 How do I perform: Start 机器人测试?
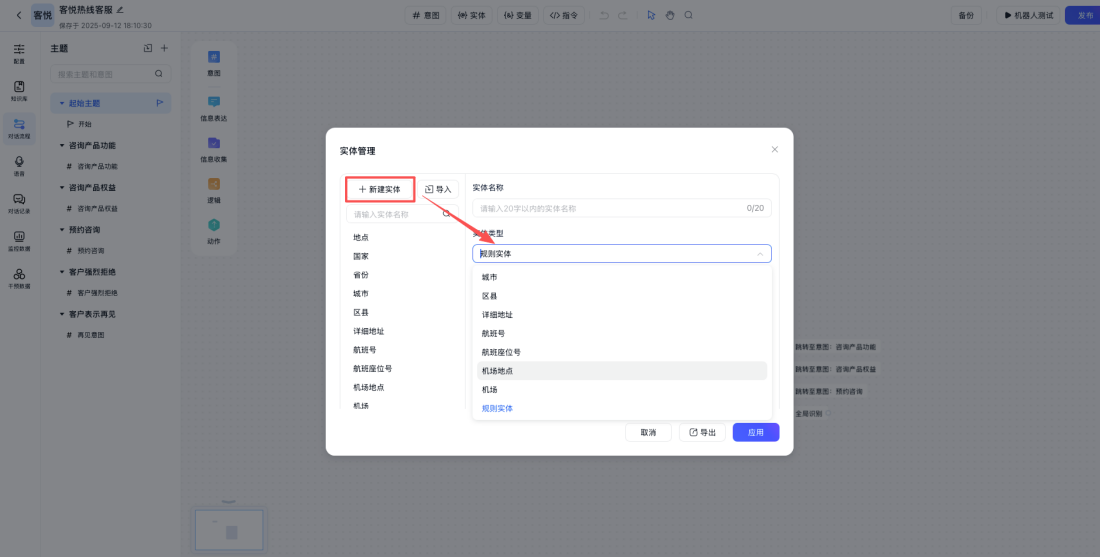pyautogui.click(x=1028, y=15)
